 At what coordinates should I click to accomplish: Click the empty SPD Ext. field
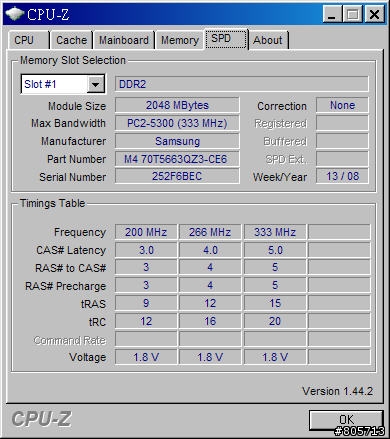point(342,159)
